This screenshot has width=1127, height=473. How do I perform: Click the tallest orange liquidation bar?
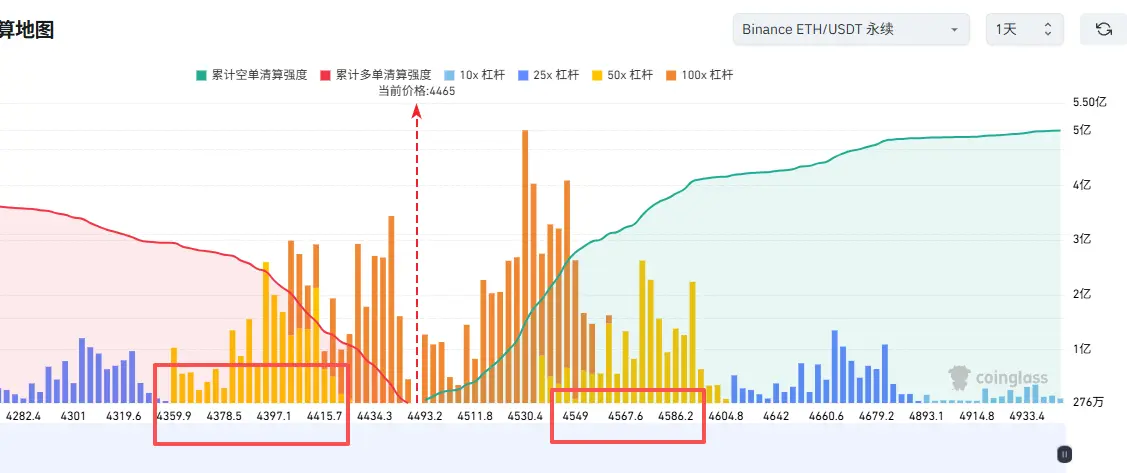click(x=525, y=266)
